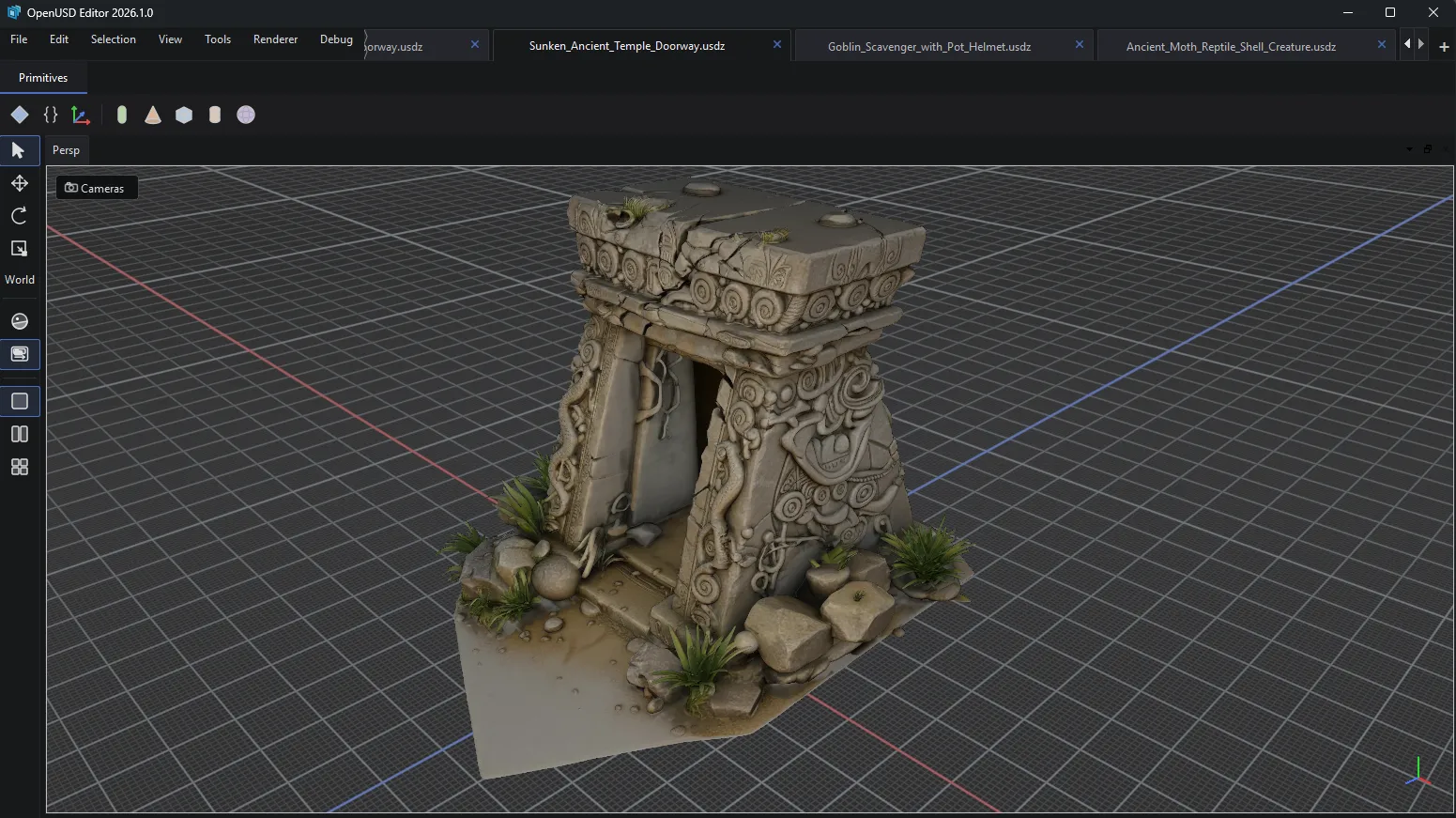Screen dimensions: 1456x818
Task: Switch to four-pane grid viewport layout
Action: coord(19,467)
